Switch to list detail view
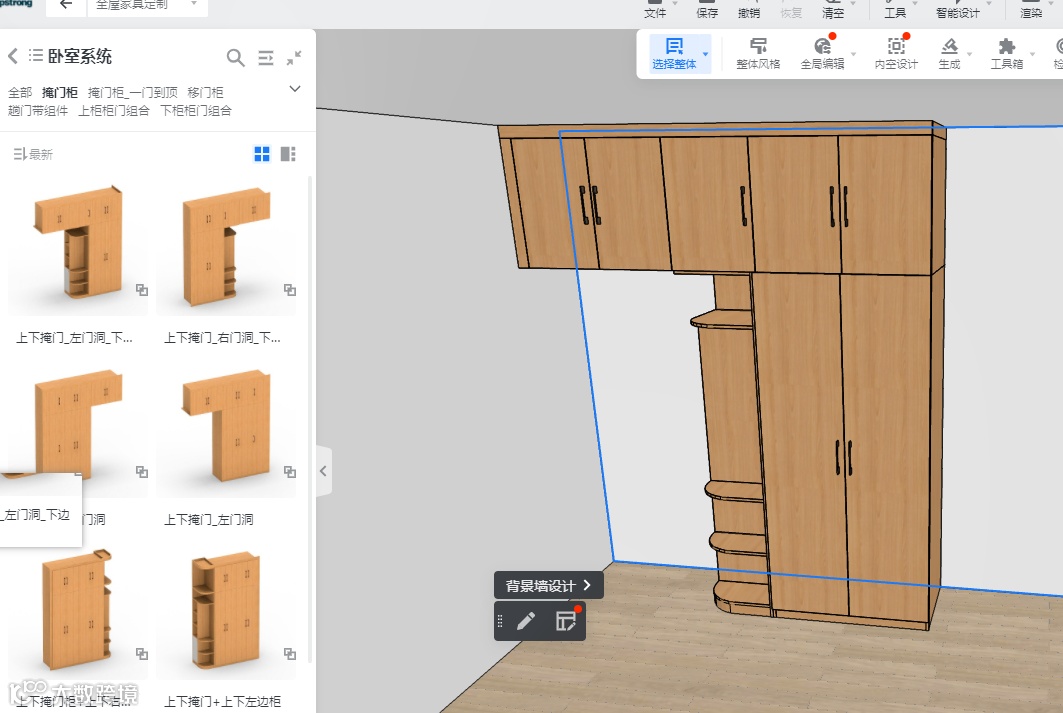The width and height of the screenshot is (1063, 713). 288,154
